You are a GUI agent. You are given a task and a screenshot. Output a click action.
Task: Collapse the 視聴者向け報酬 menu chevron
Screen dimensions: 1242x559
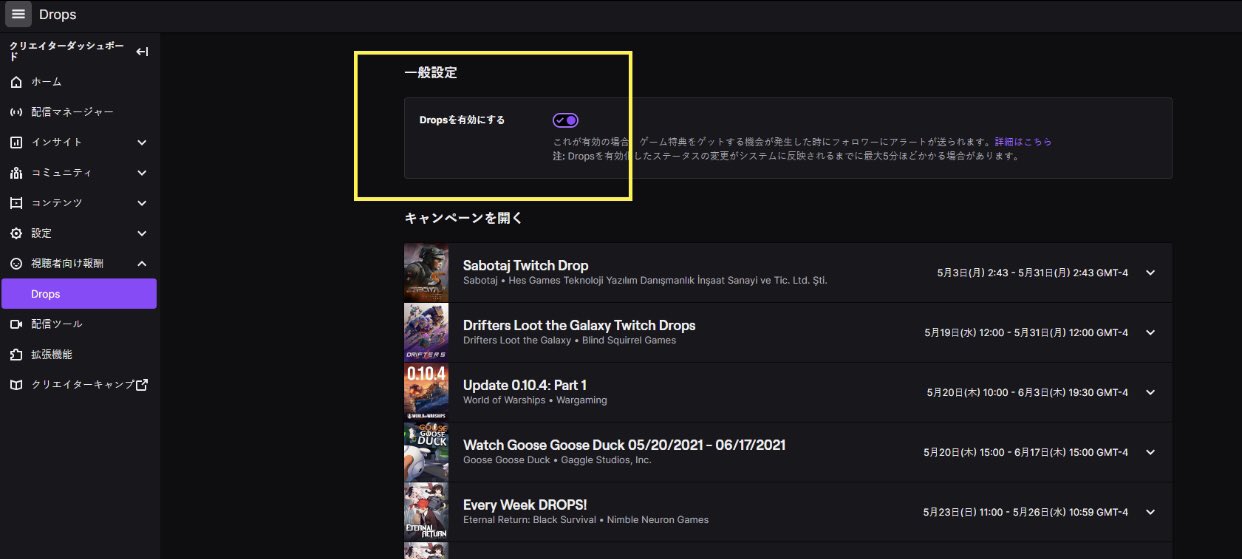[142, 263]
